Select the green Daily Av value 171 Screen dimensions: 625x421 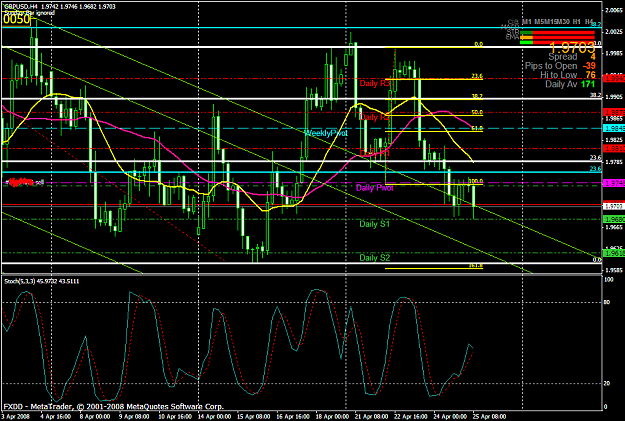588,84
